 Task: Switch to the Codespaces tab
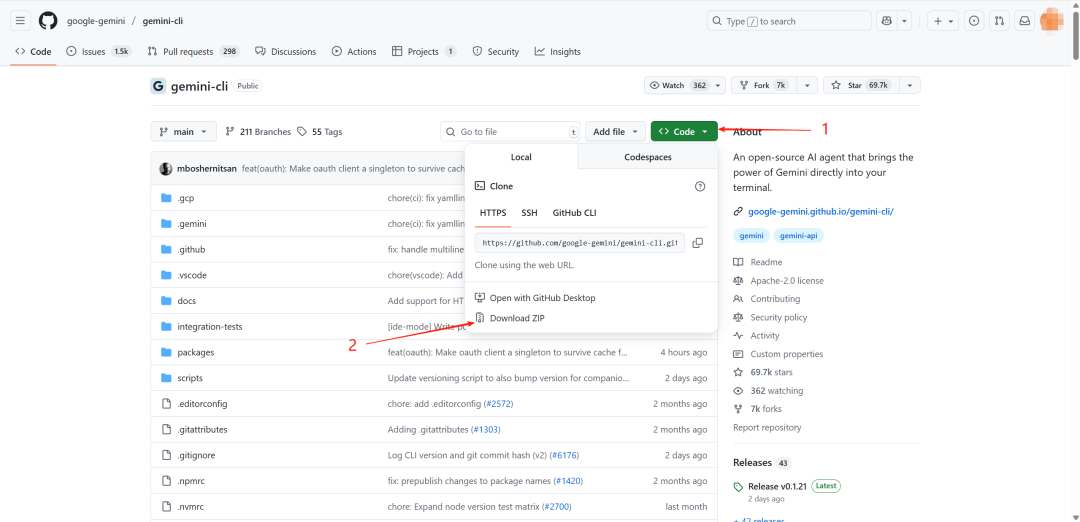point(647,157)
